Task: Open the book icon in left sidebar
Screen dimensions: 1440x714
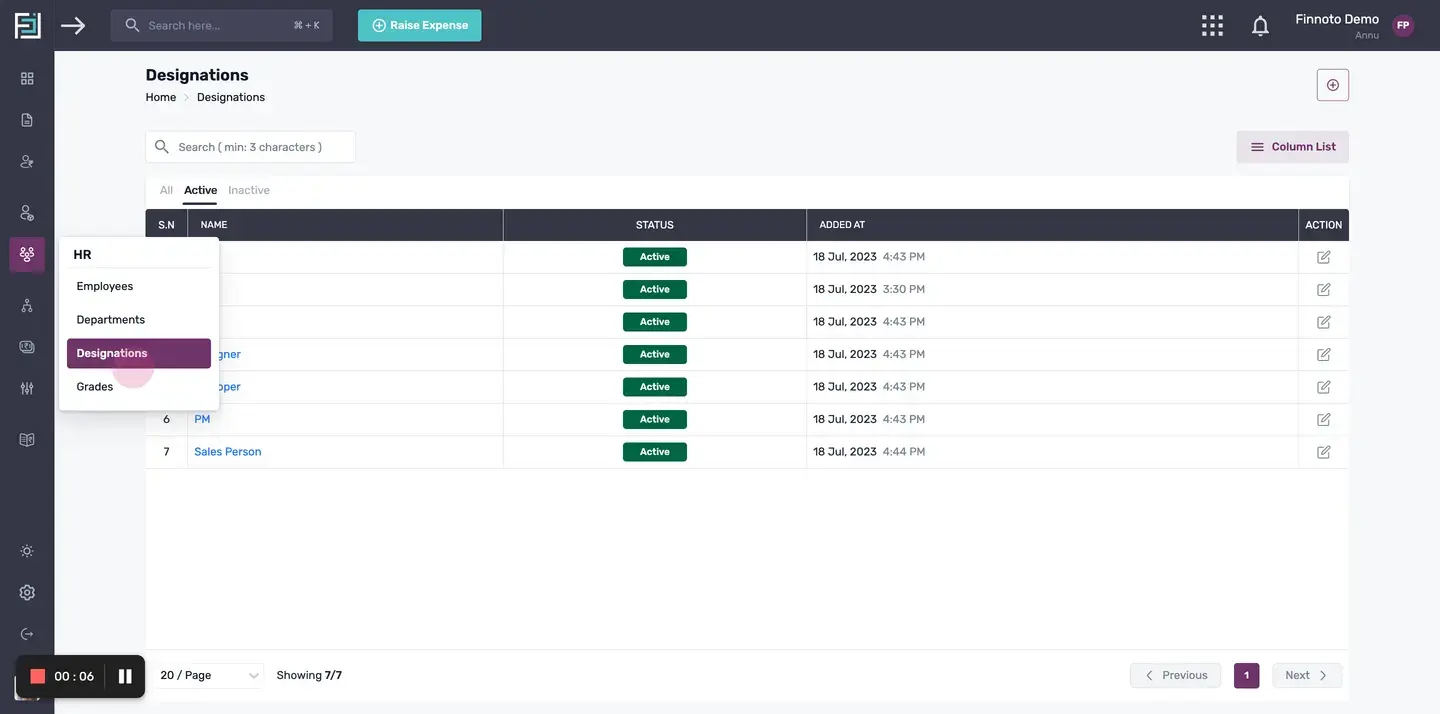Action: click(27, 439)
